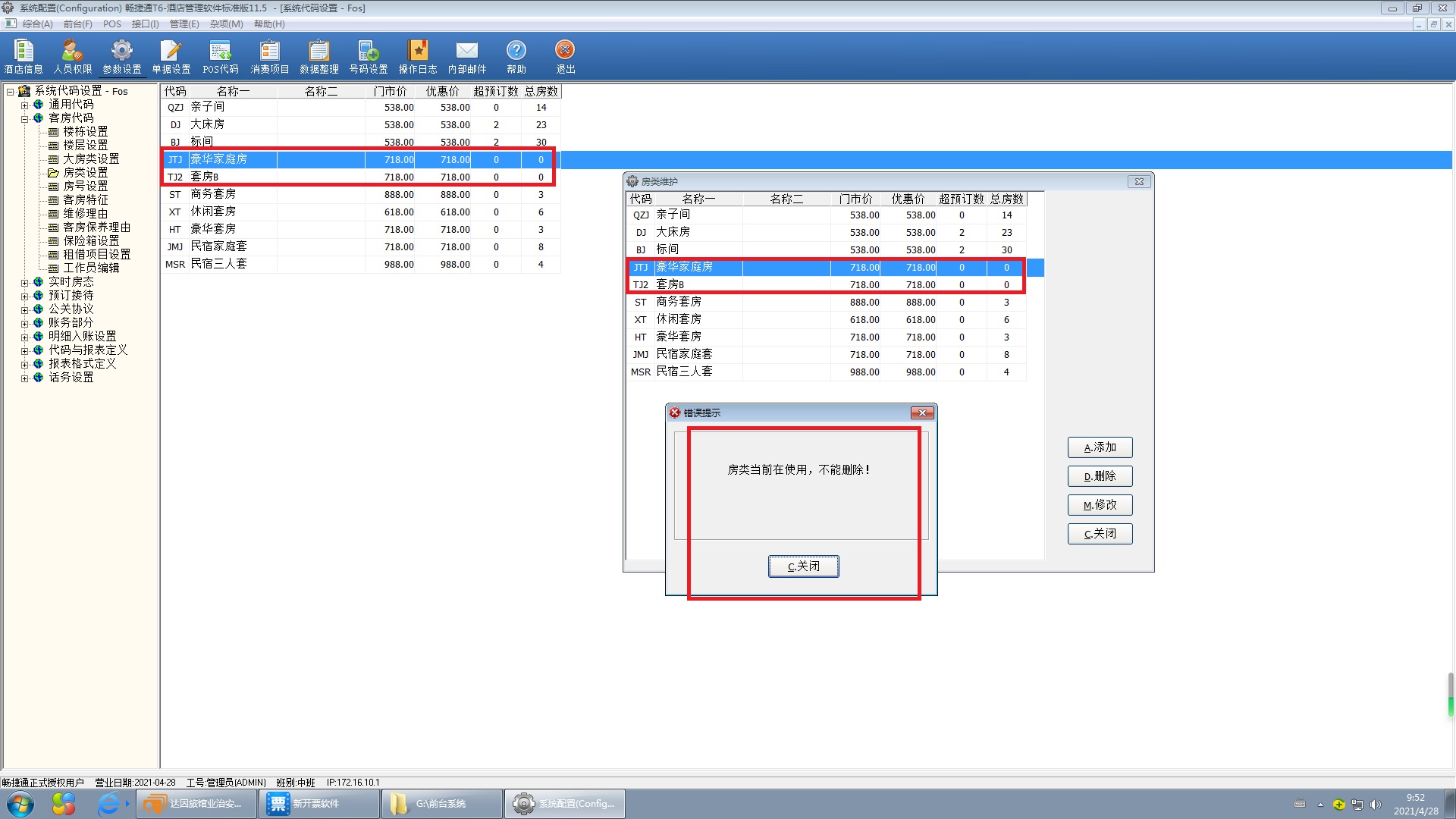This screenshot has height=819, width=1456.
Task: Select 大房类设置 tree item
Action: [91, 159]
